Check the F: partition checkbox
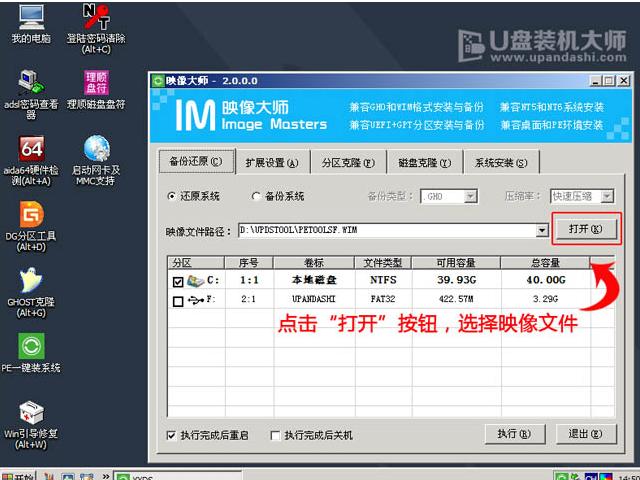Screen dimensions: 640x480 [x=178, y=300]
